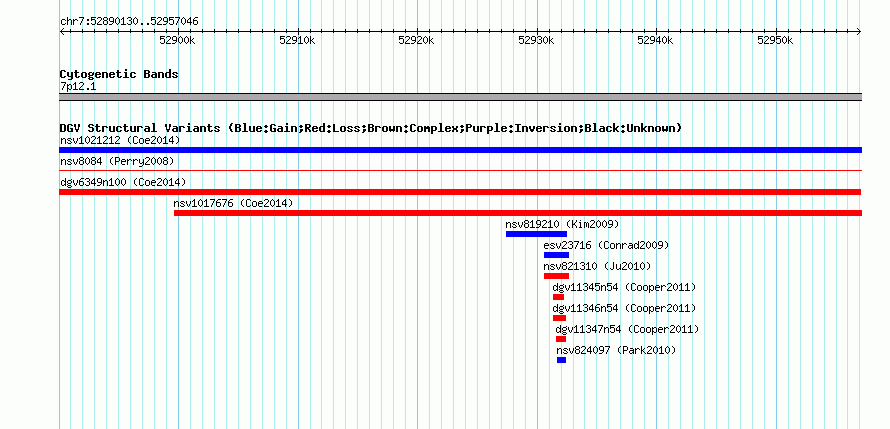
Task: Open the esv23716 (Conrad2009) label
Action: click(606, 245)
